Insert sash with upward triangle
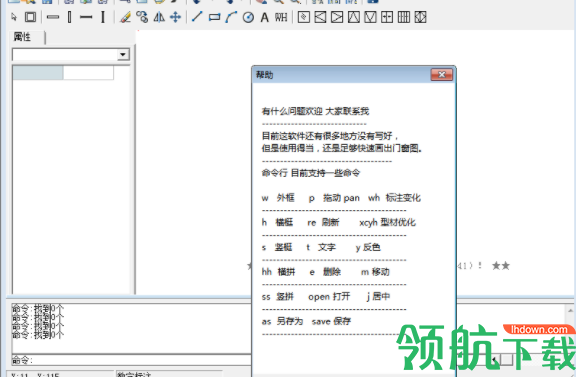Viewport: 576px width, 377px height. (x=354, y=17)
